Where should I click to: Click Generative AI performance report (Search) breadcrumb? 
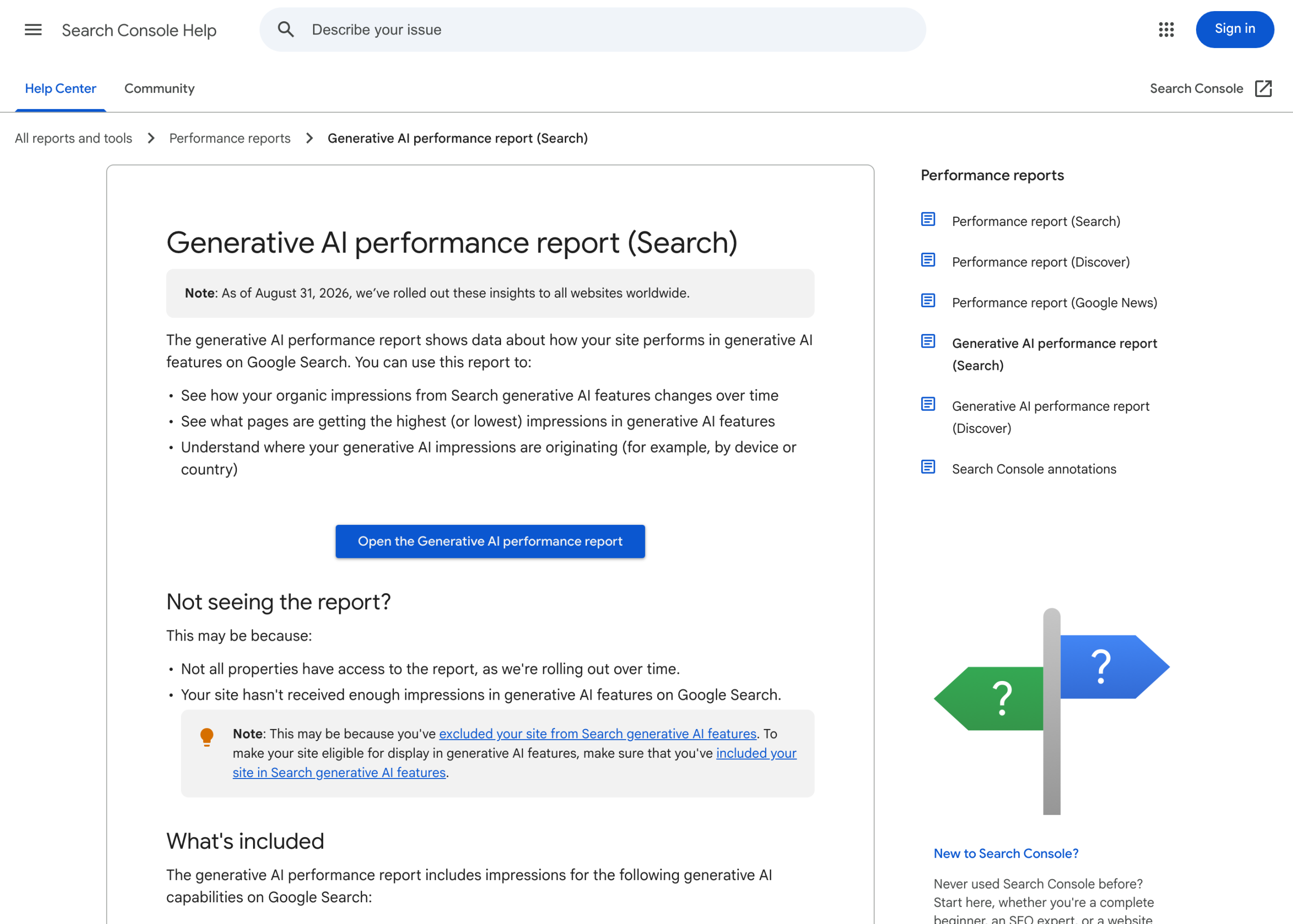coord(458,138)
